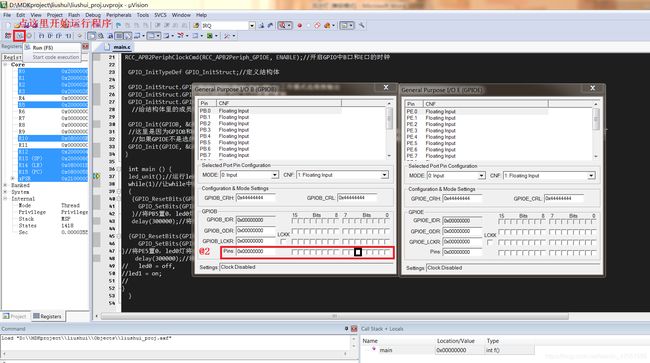Step into the current line

pyautogui.click(x=41, y=36)
